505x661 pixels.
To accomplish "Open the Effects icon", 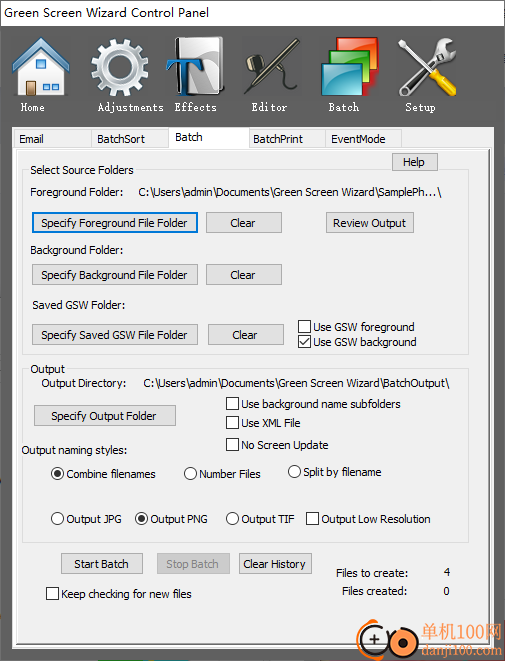I will pos(195,67).
